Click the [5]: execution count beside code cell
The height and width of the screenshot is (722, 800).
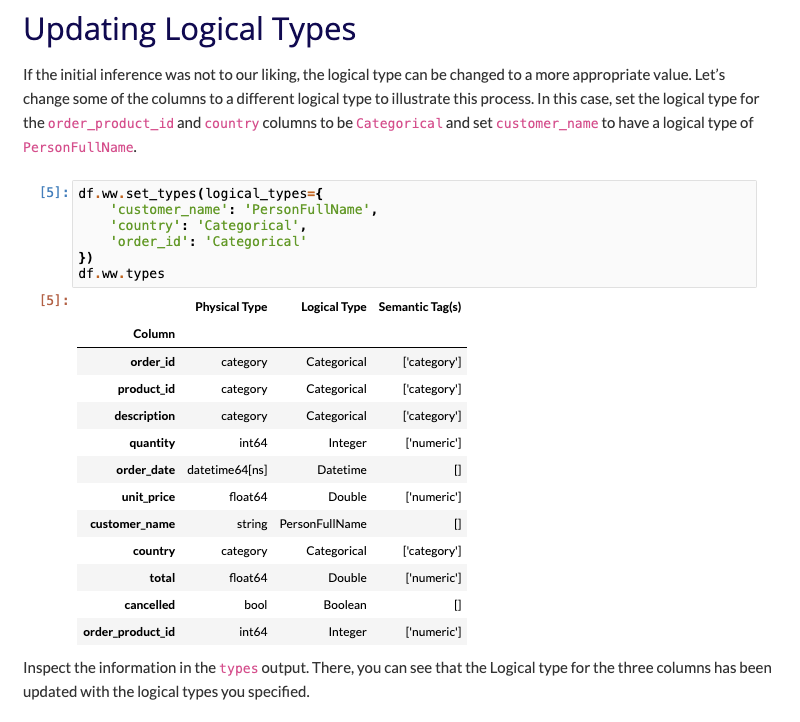[54, 193]
